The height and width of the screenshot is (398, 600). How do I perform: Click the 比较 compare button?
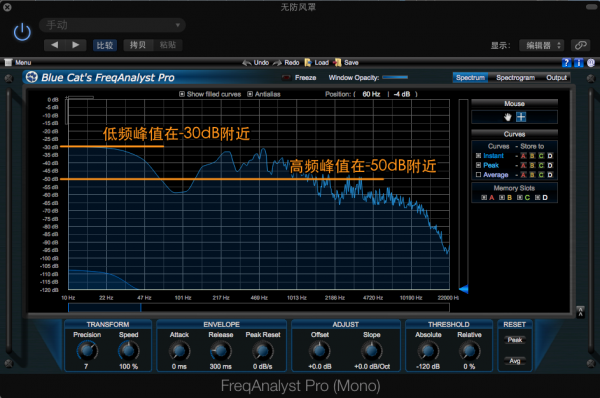(105, 45)
